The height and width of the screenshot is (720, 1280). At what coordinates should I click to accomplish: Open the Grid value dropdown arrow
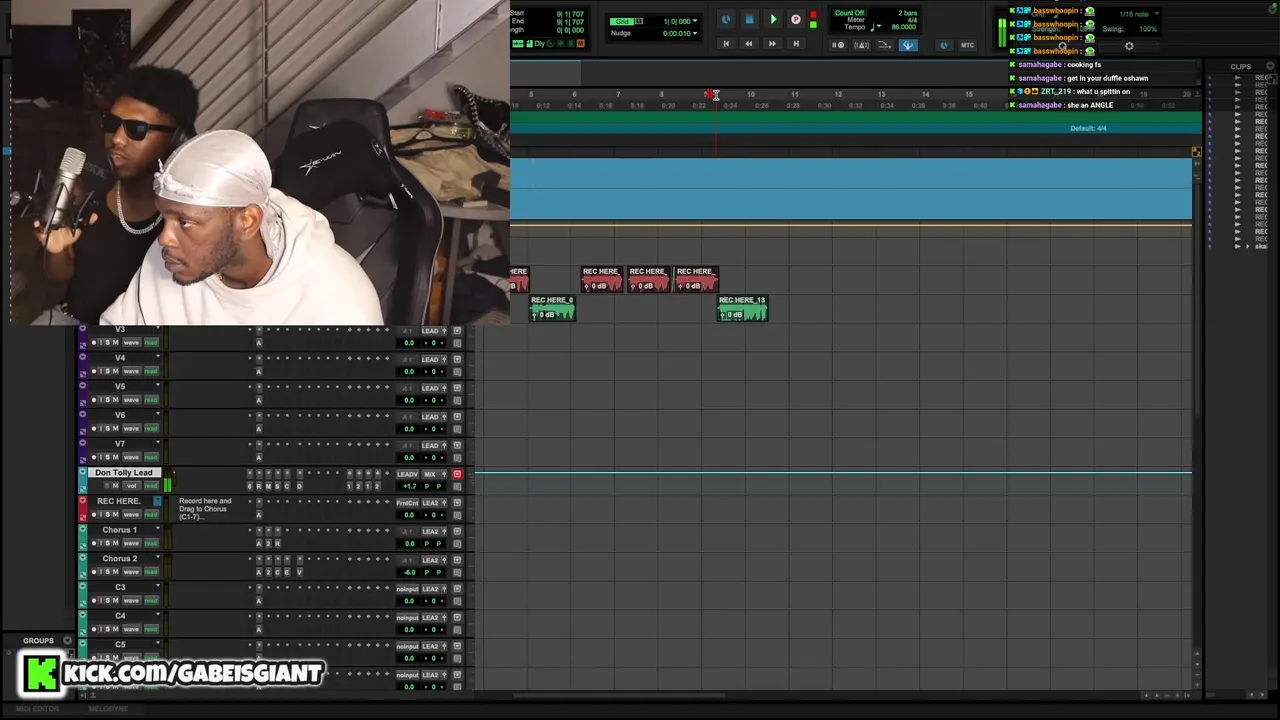[x=695, y=21]
